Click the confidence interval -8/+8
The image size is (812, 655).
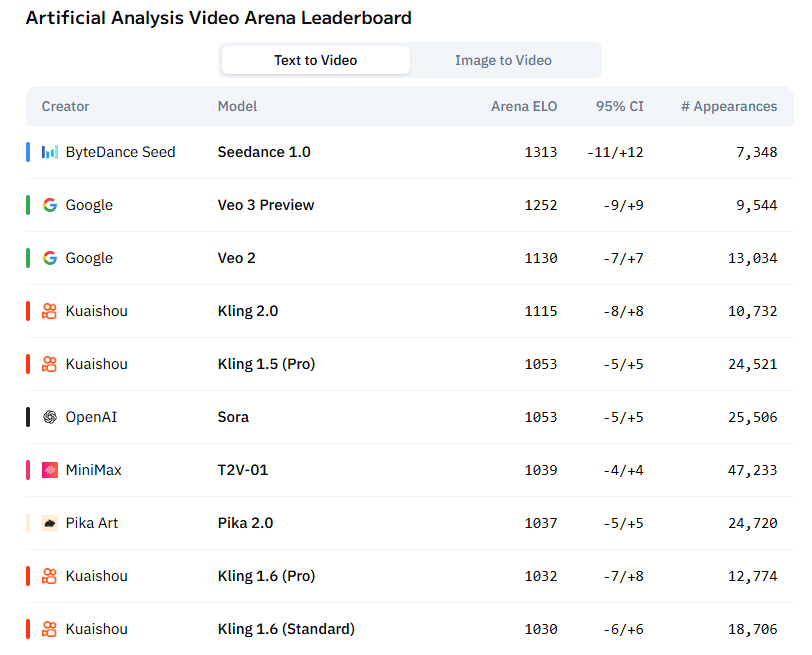(x=624, y=311)
